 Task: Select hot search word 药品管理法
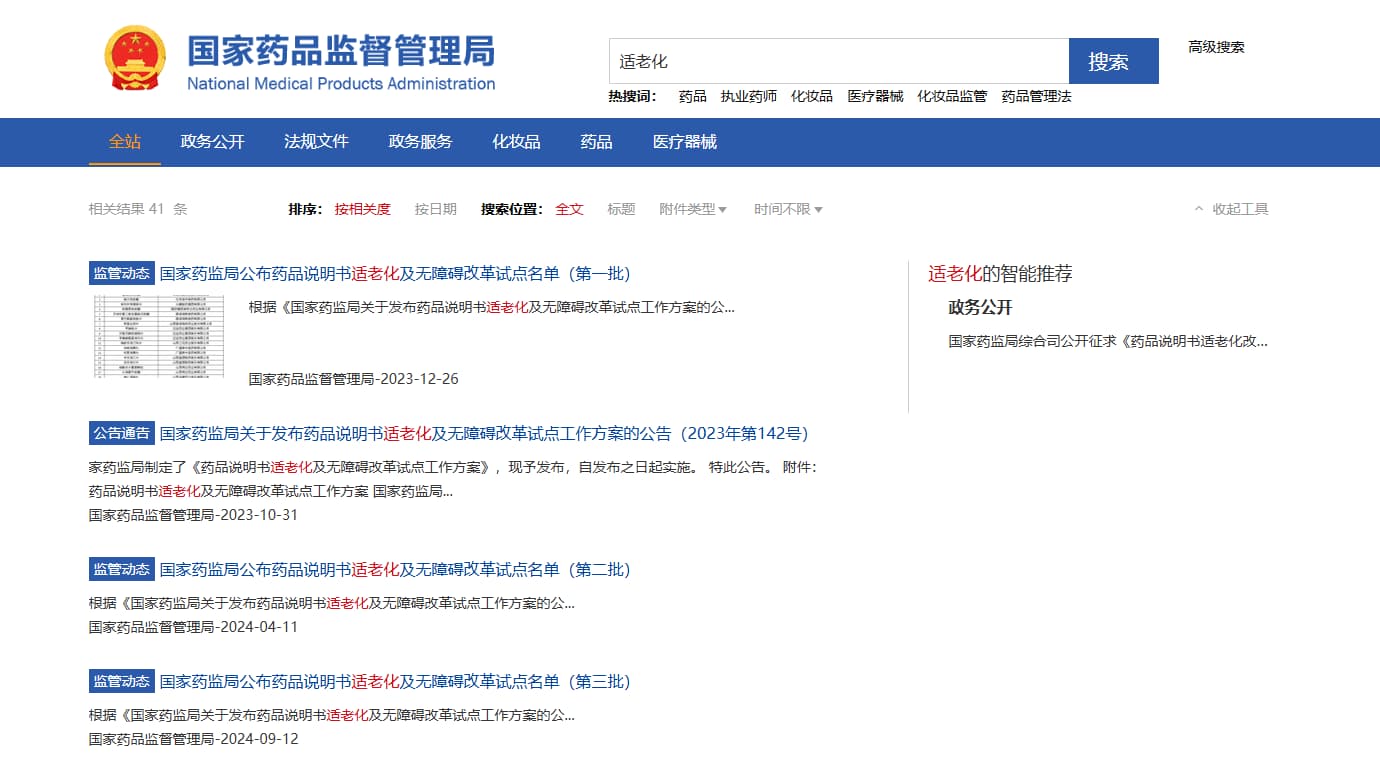click(1036, 96)
